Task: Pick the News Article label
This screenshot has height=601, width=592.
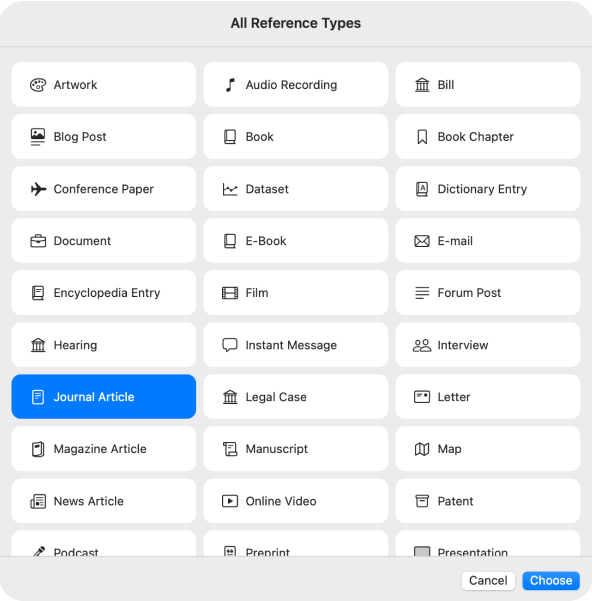Action: tap(88, 501)
